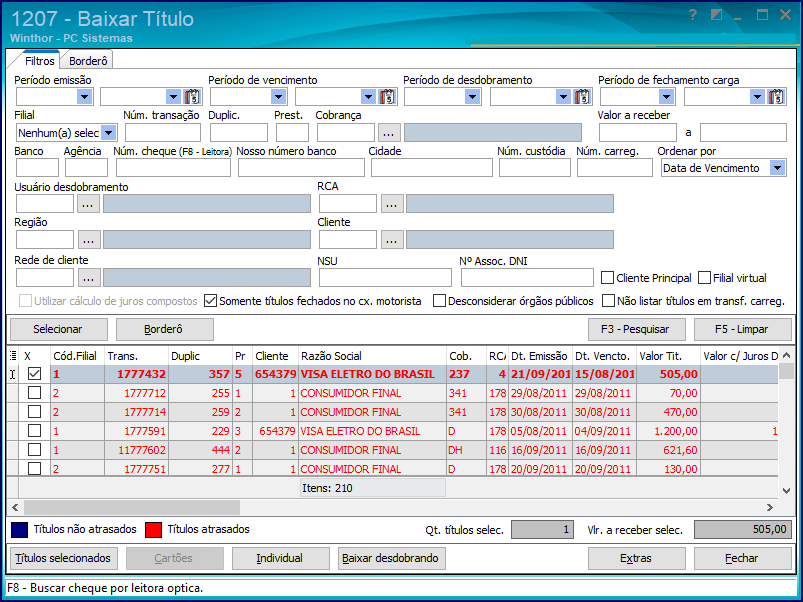Open the Região lookup ellipsis button
This screenshot has width=803, height=602.
[x=89, y=240]
